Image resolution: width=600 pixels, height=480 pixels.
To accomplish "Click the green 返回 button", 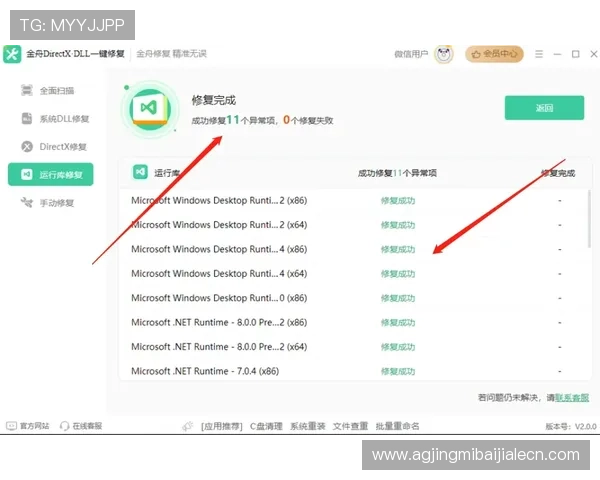I will click(544, 108).
